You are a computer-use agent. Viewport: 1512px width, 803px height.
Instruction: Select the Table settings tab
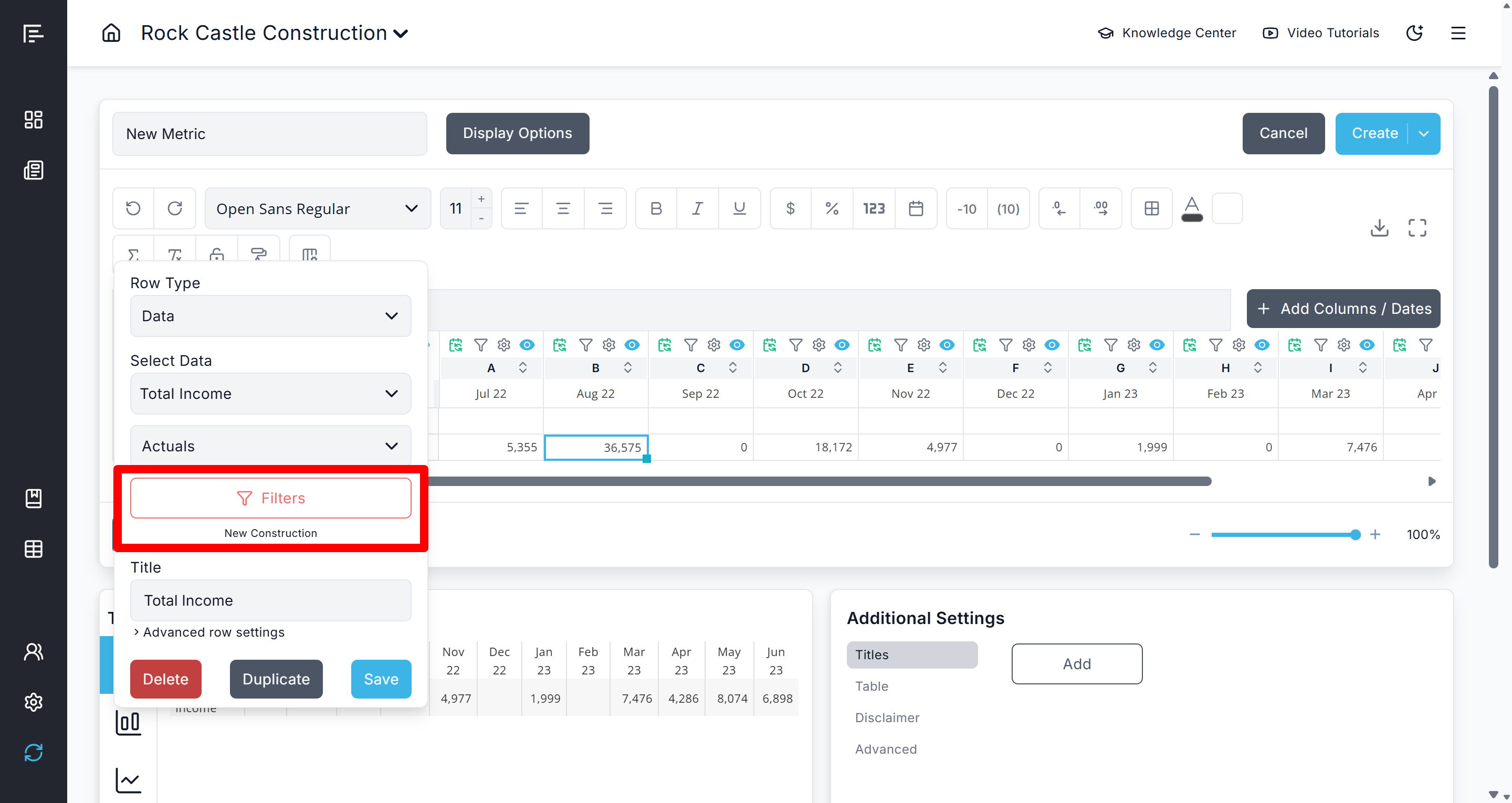click(871, 686)
